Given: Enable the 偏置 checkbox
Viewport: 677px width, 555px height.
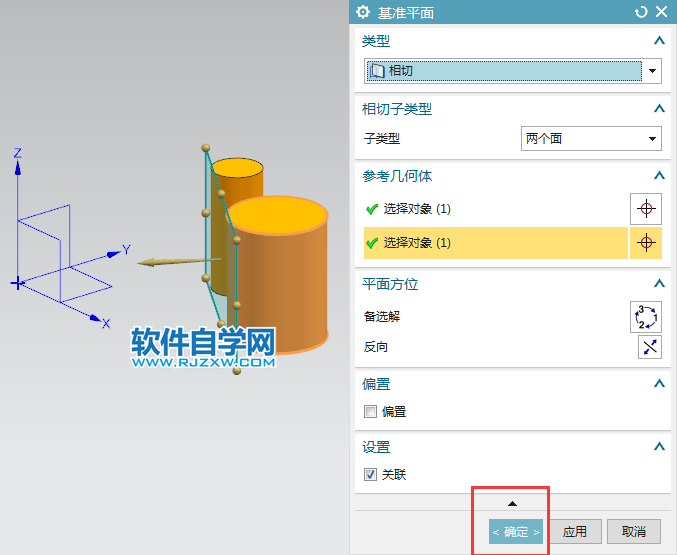Looking at the screenshot, I should [370, 411].
